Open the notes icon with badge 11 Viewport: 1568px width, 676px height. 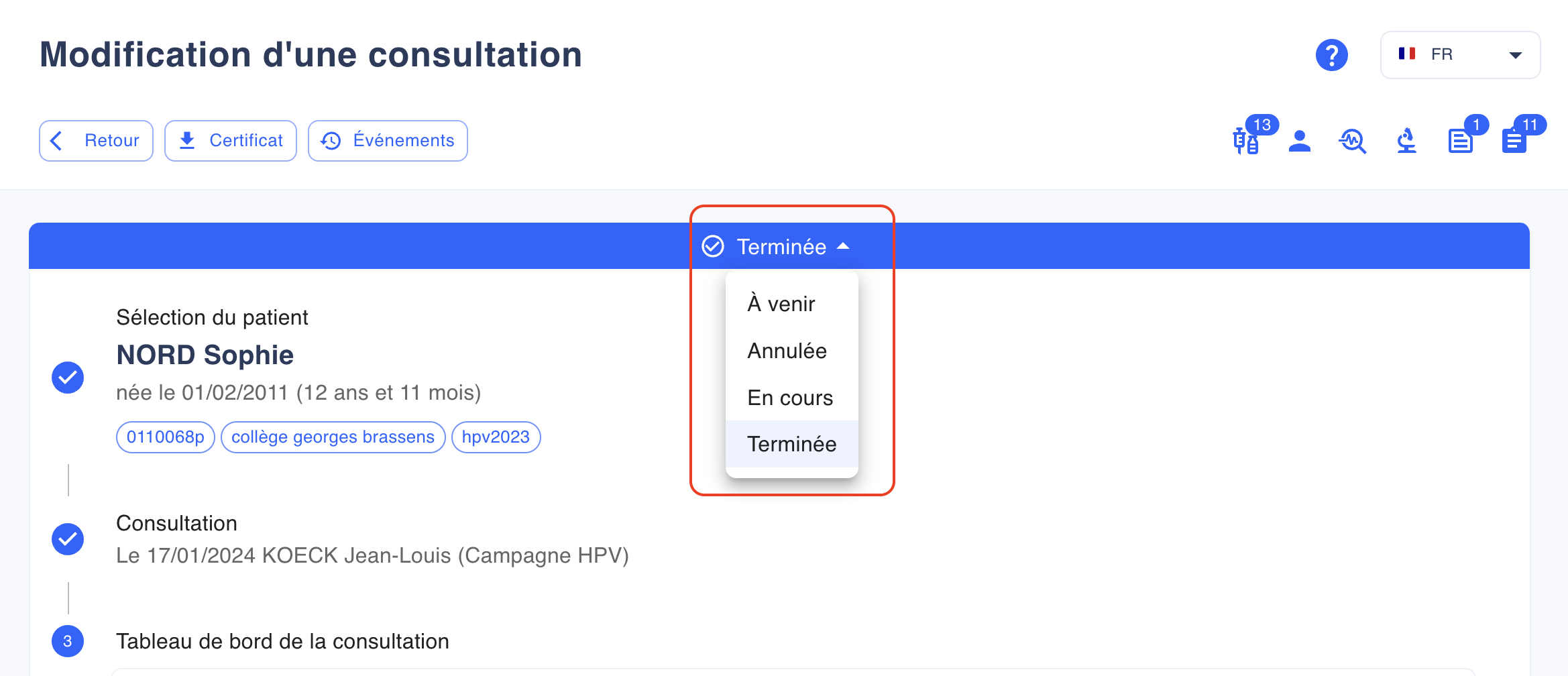click(x=1514, y=141)
